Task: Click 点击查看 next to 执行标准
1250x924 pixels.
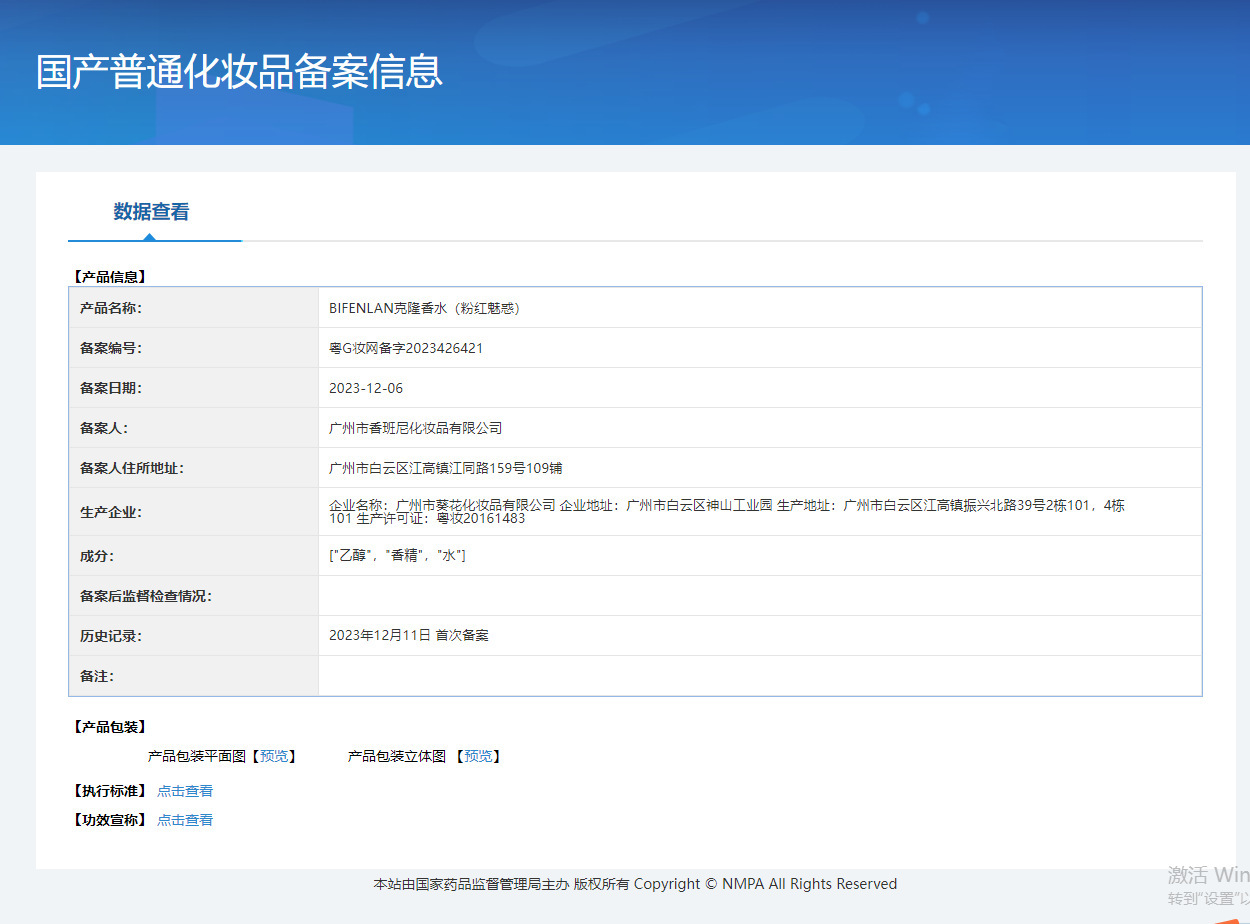Action: (x=185, y=791)
